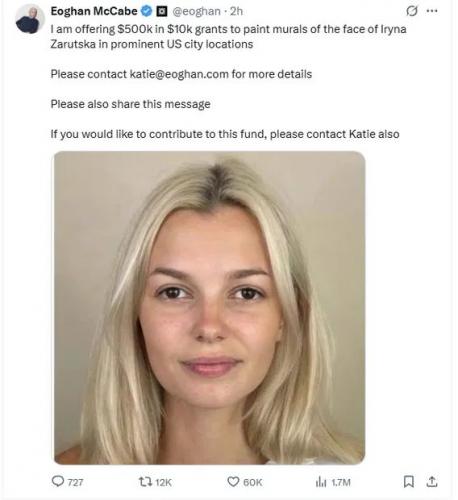This screenshot has height=500, width=458.
Task: Click the 1.7M views count
Action: (x=341, y=482)
